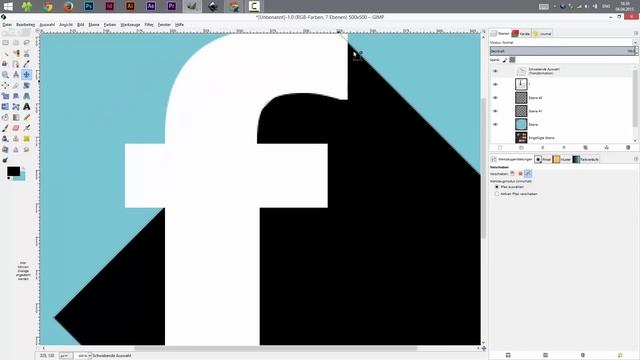This screenshot has height=360, width=640.
Task: Switch to the Farbverläufe tab
Action: click(586, 160)
